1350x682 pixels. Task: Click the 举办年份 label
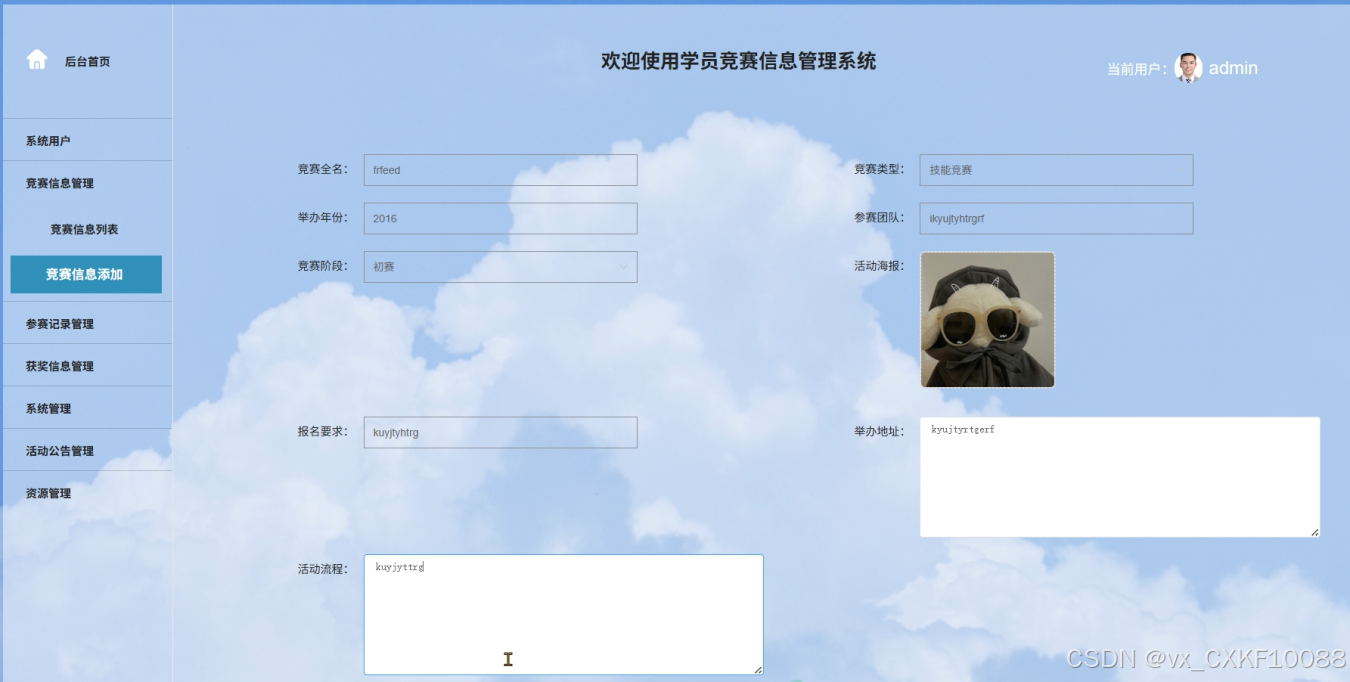point(322,217)
